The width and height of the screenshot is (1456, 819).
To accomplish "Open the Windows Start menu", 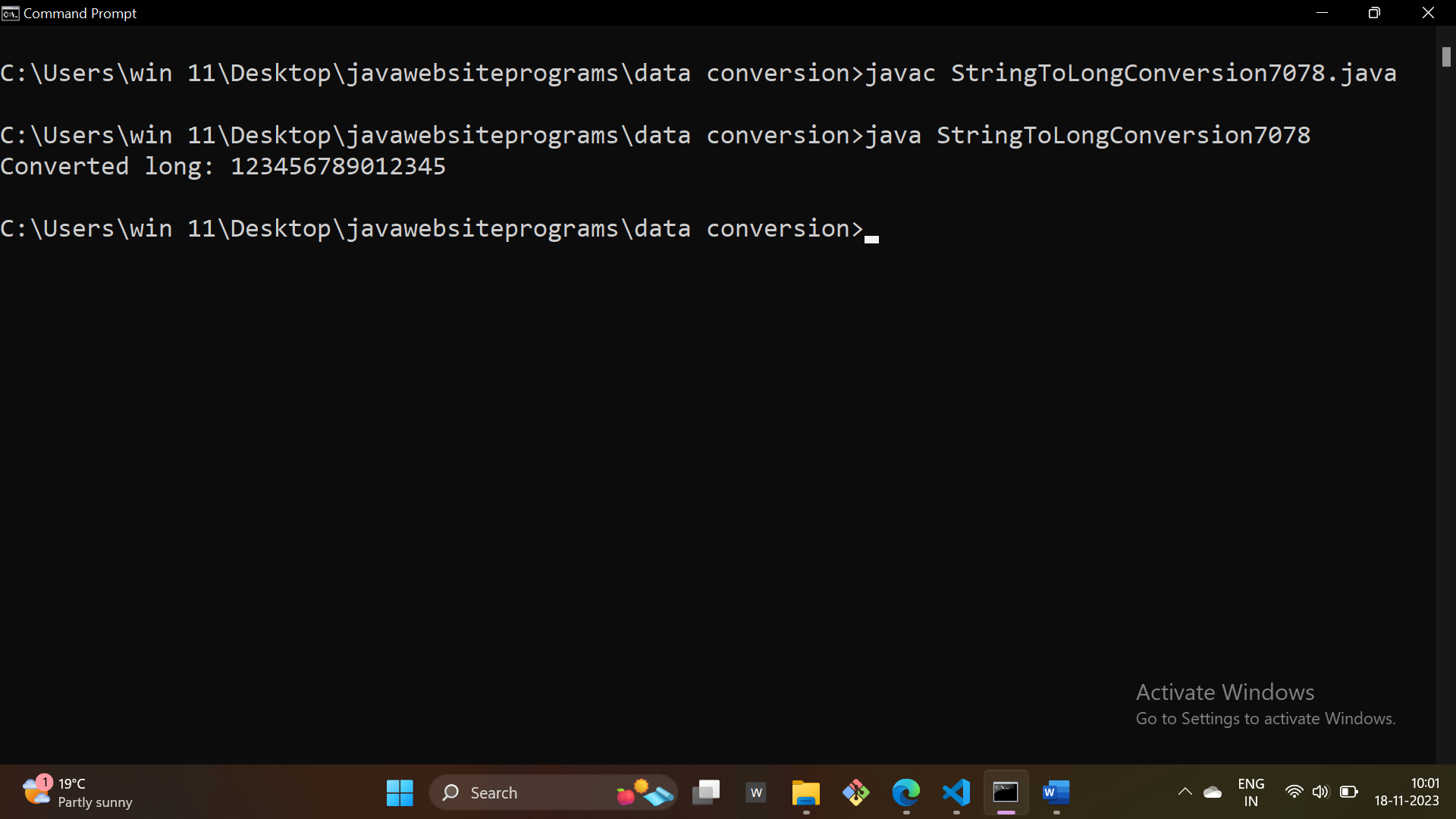I will click(x=400, y=792).
